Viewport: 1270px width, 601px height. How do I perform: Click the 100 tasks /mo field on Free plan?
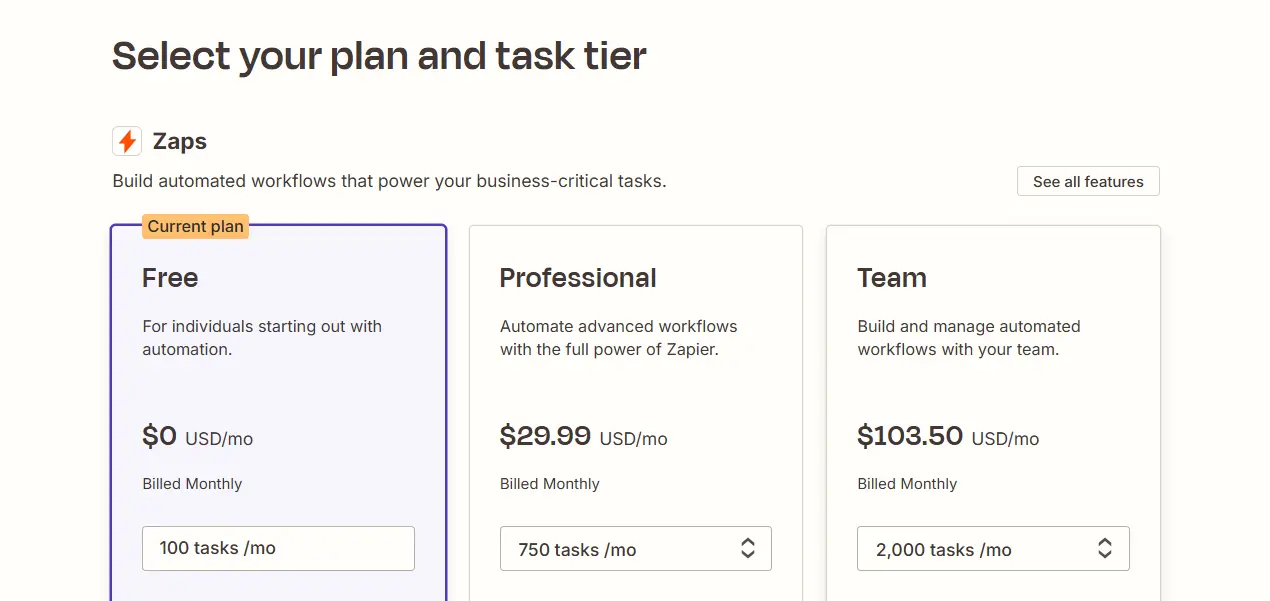278,548
